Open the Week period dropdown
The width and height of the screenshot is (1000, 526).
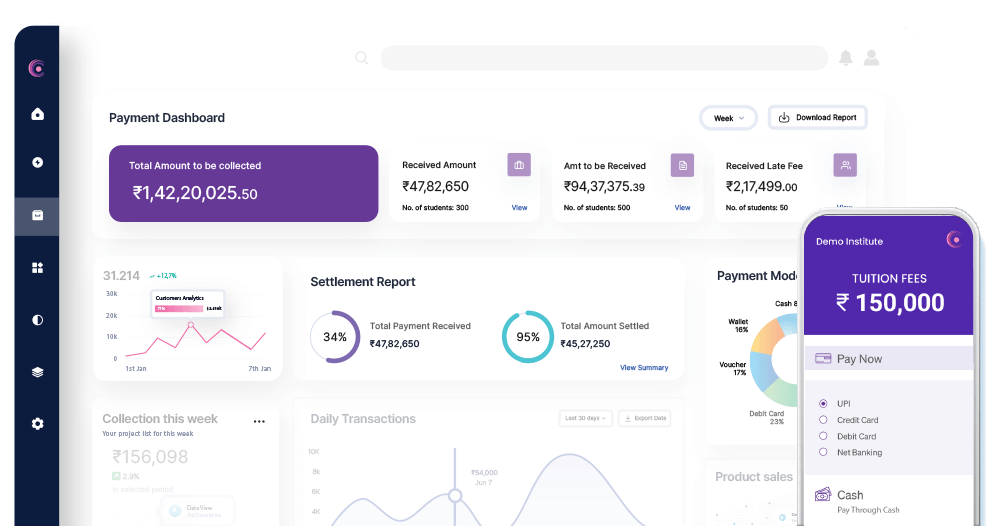[x=728, y=118]
